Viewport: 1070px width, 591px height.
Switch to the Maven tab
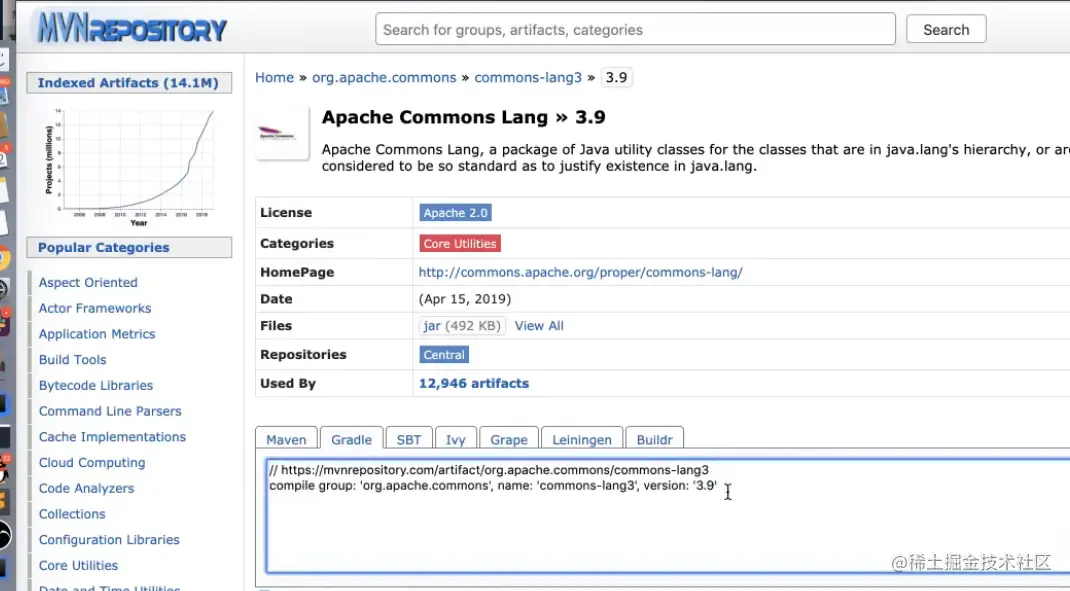(x=286, y=440)
